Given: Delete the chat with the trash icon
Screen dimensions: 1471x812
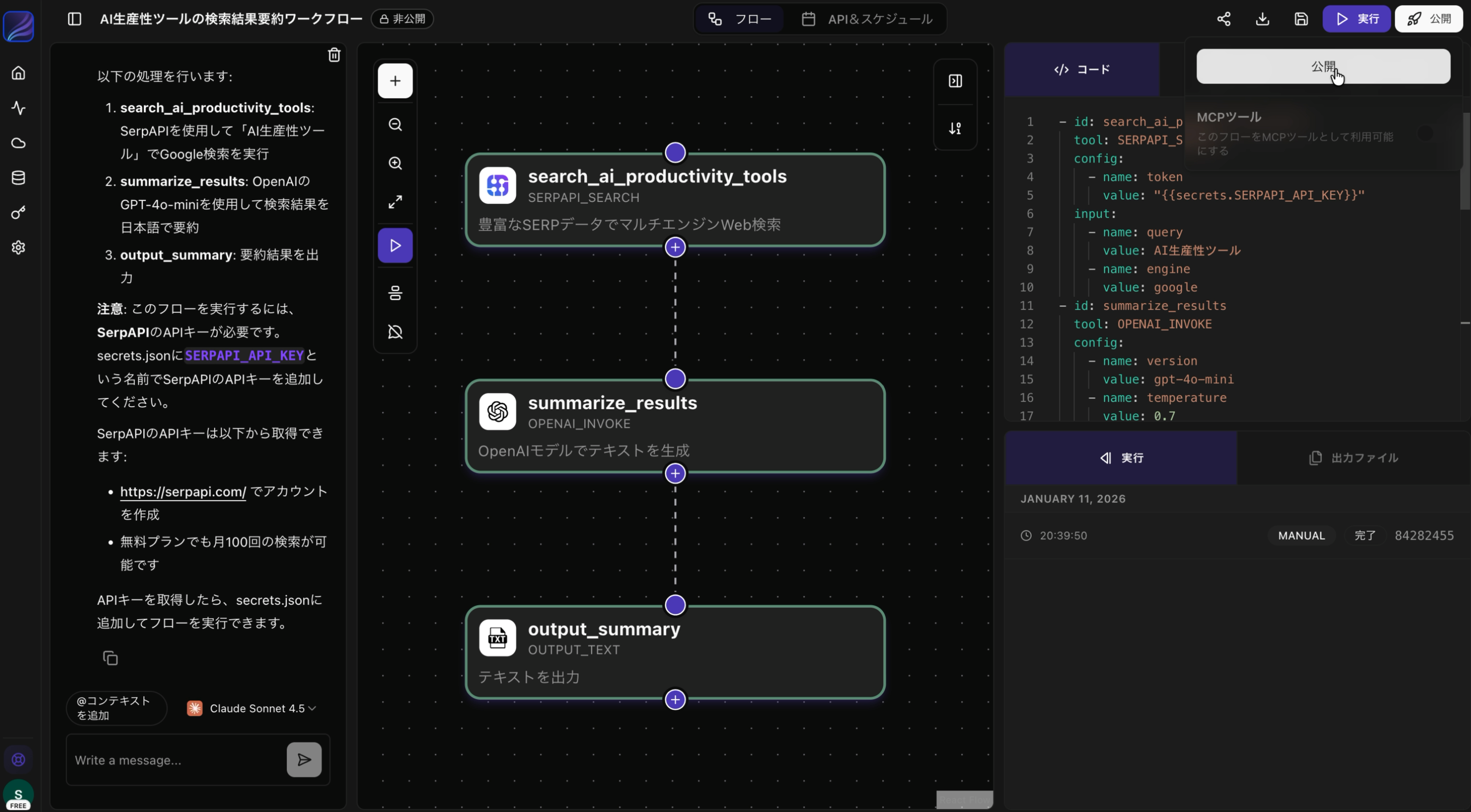Looking at the screenshot, I should tap(334, 55).
